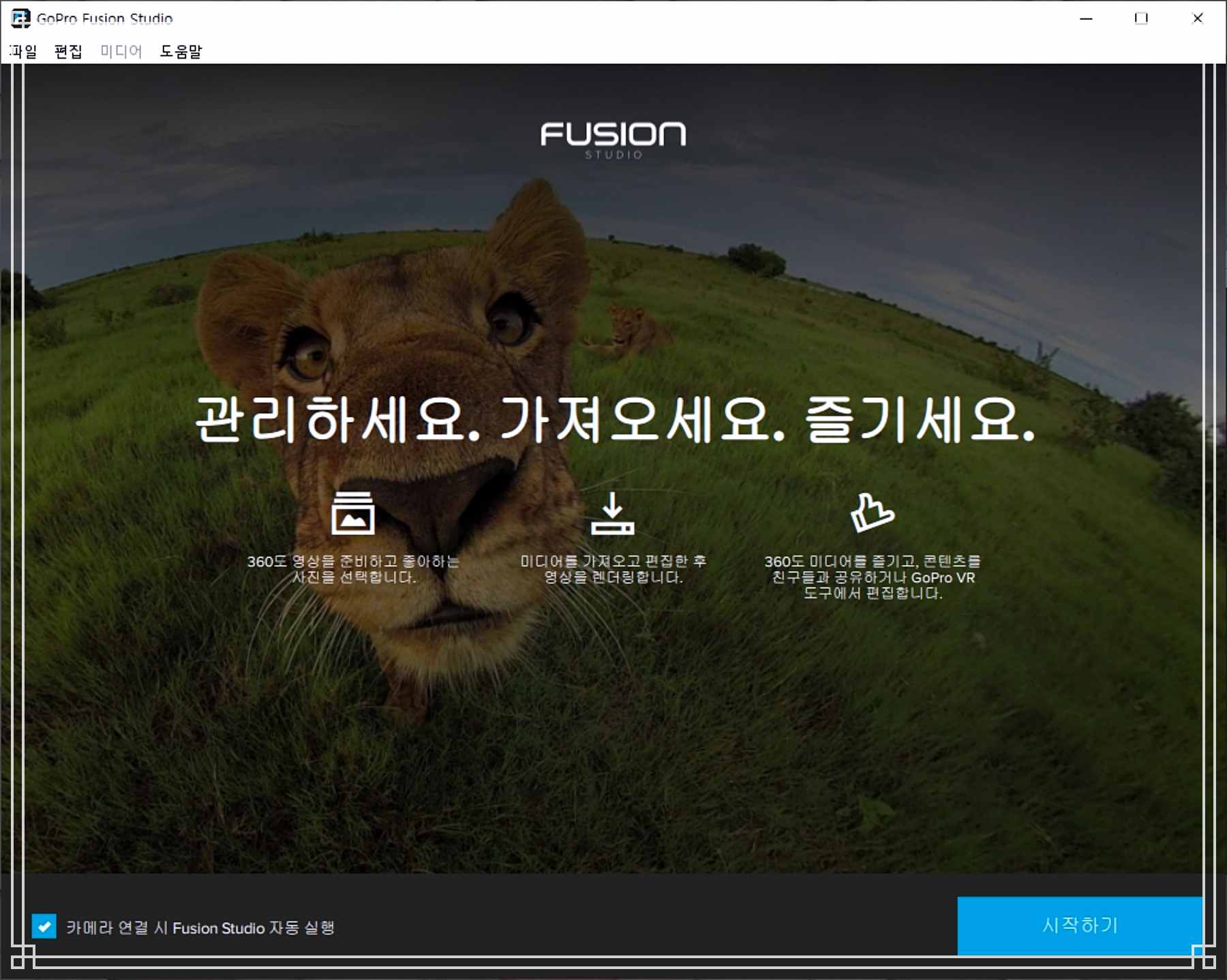
Task: Click label 카메라 연결 시 Fusion Studio 자동 실행
Action: tap(200, 928)
